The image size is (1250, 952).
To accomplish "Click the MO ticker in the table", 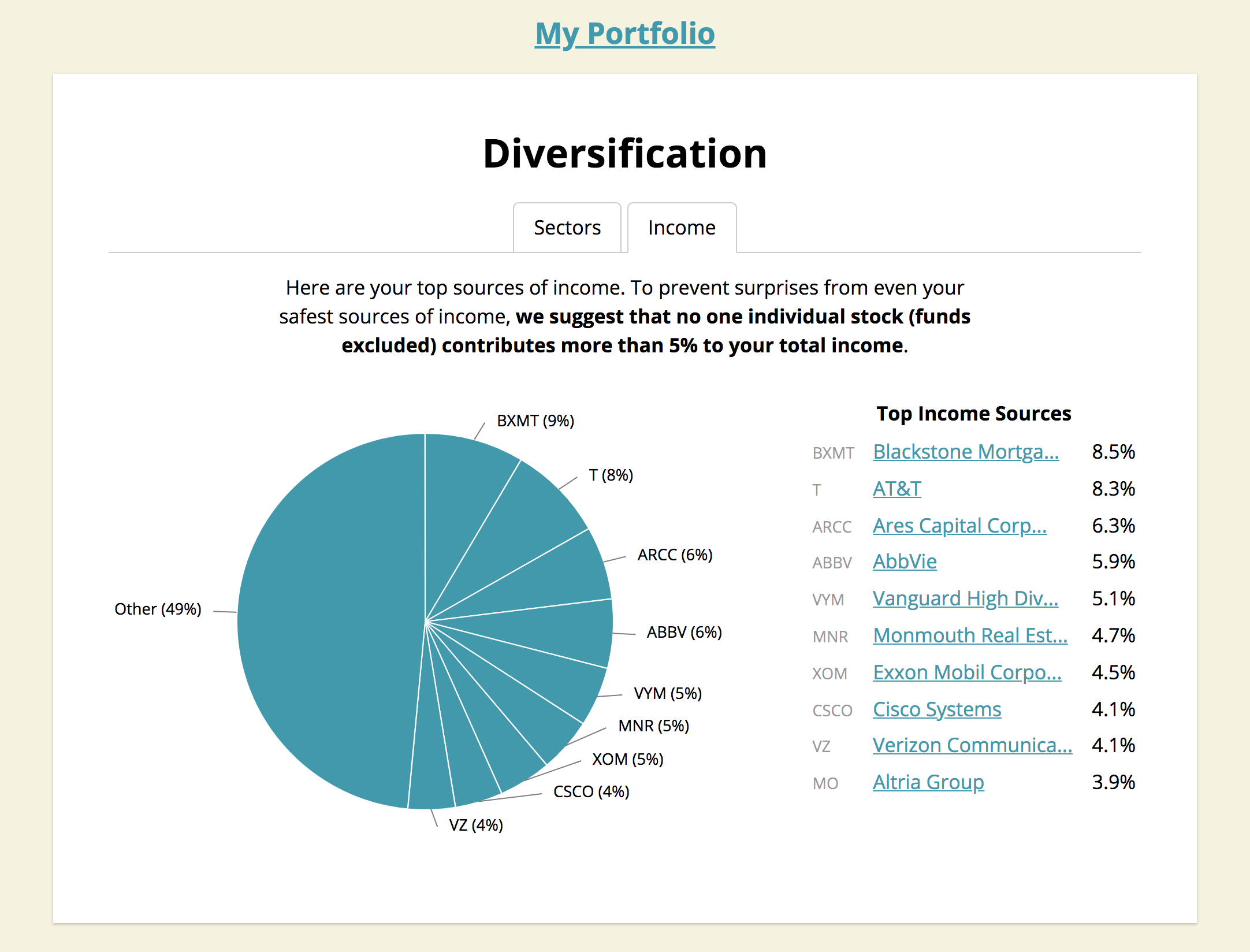I will point(825,783).
